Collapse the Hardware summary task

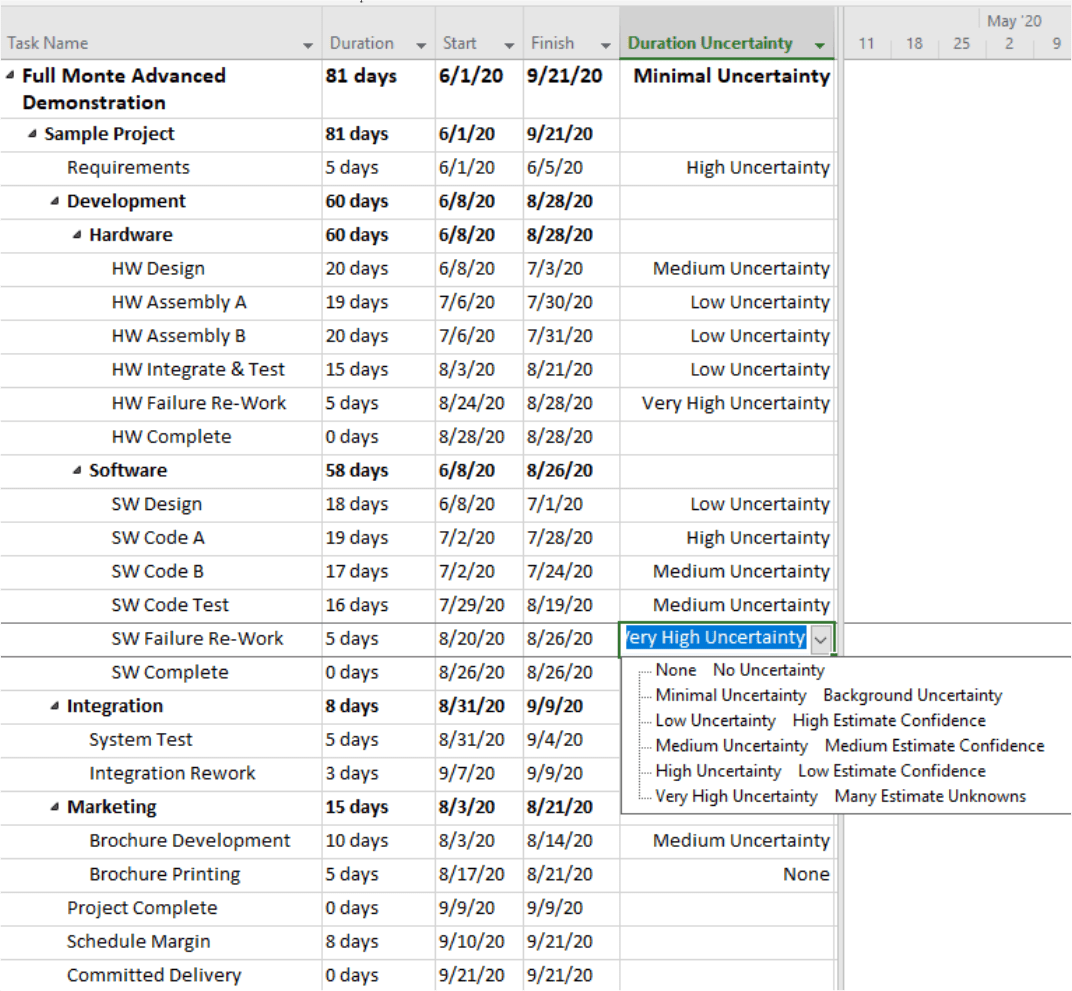coord(77,234)
